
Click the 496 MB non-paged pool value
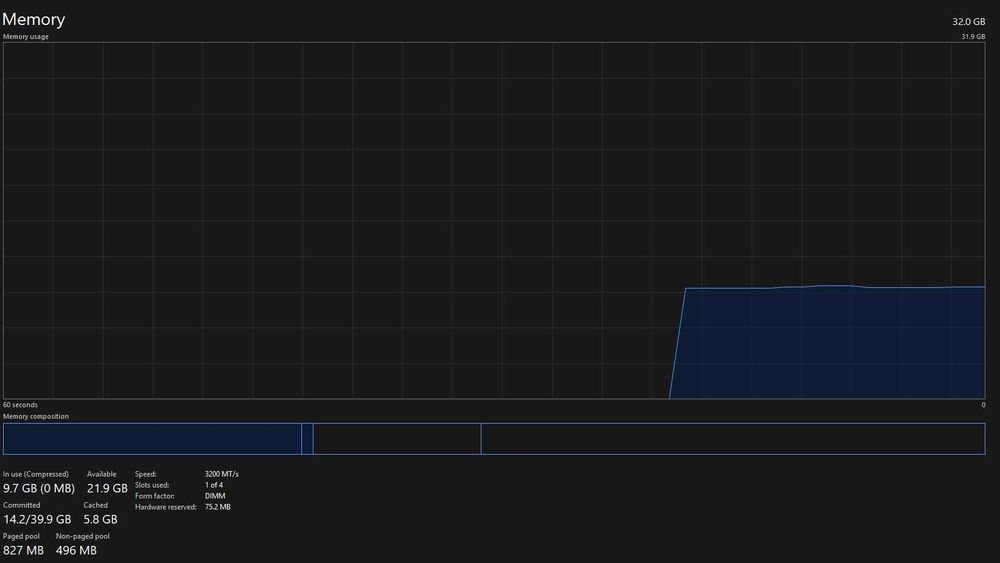click(x=76, y=550)
